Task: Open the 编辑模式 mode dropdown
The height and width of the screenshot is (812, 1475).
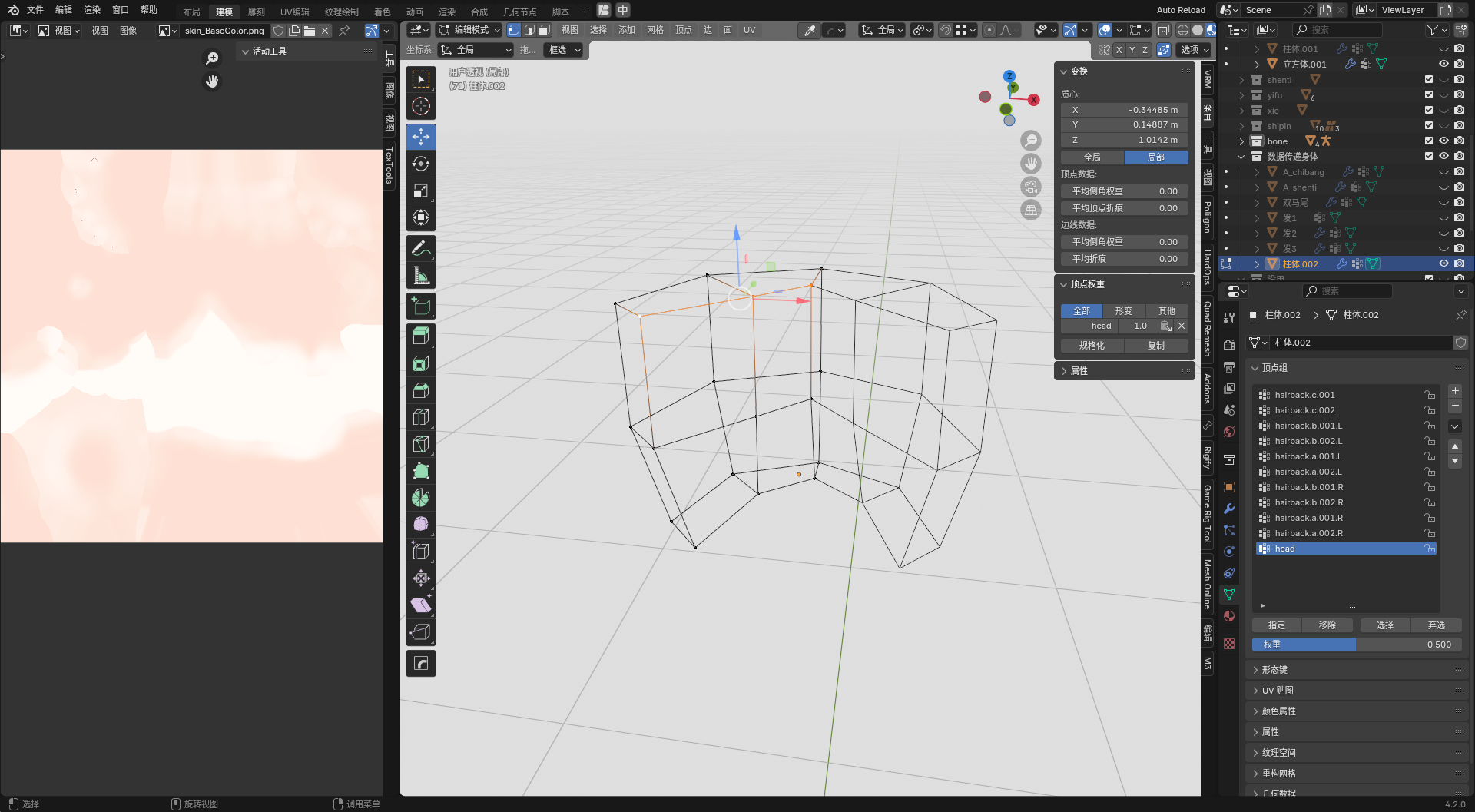Action: (469, 30)
